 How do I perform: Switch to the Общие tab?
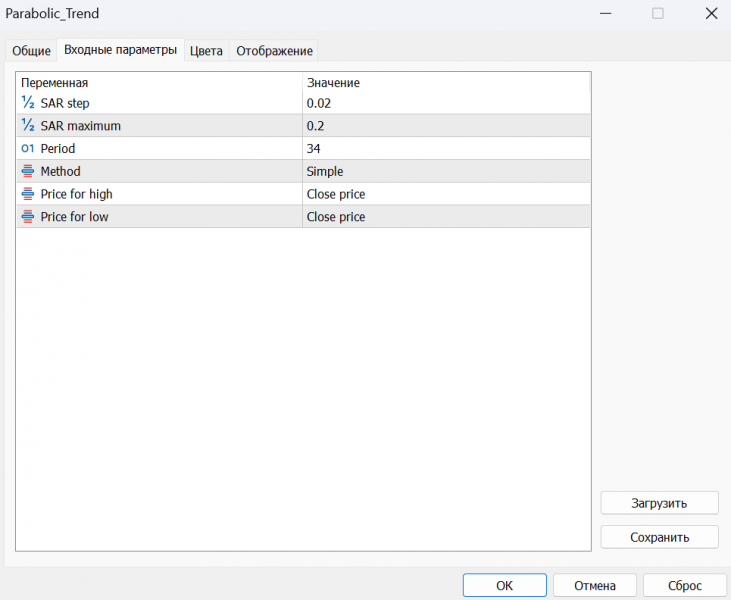(31, 51)
